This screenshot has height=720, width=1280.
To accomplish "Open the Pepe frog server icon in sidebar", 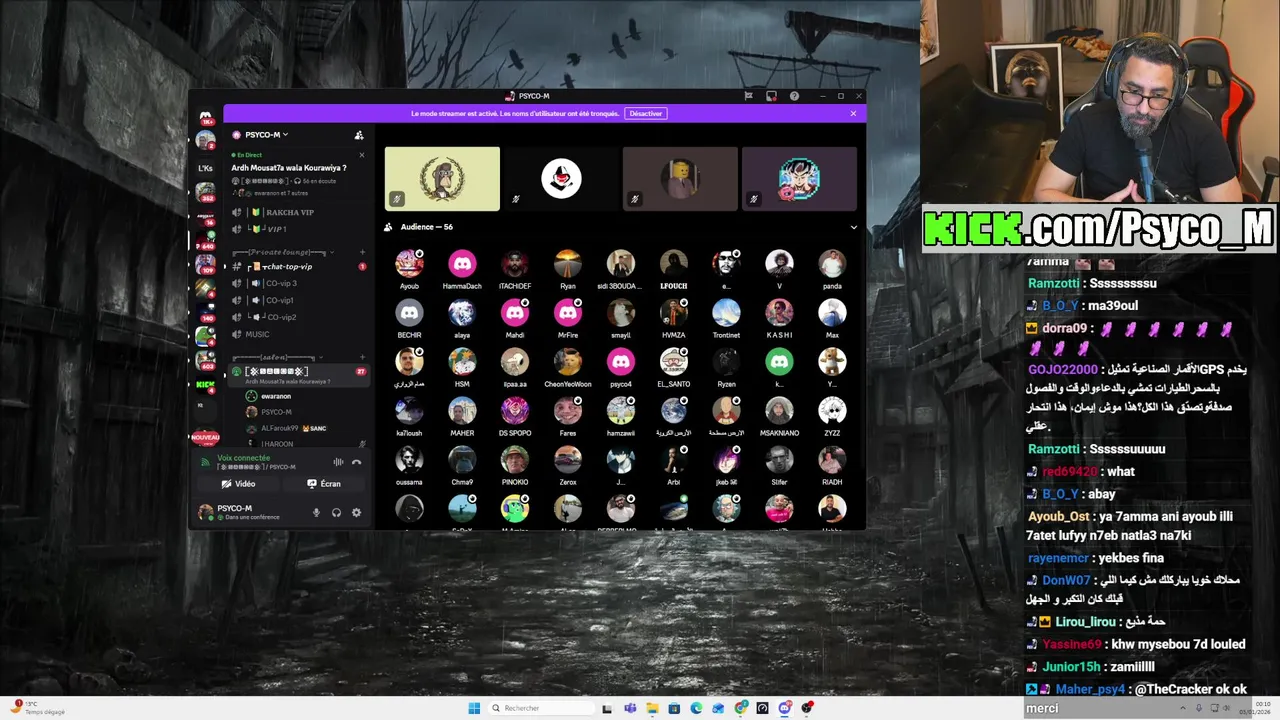I will [205, 336].
